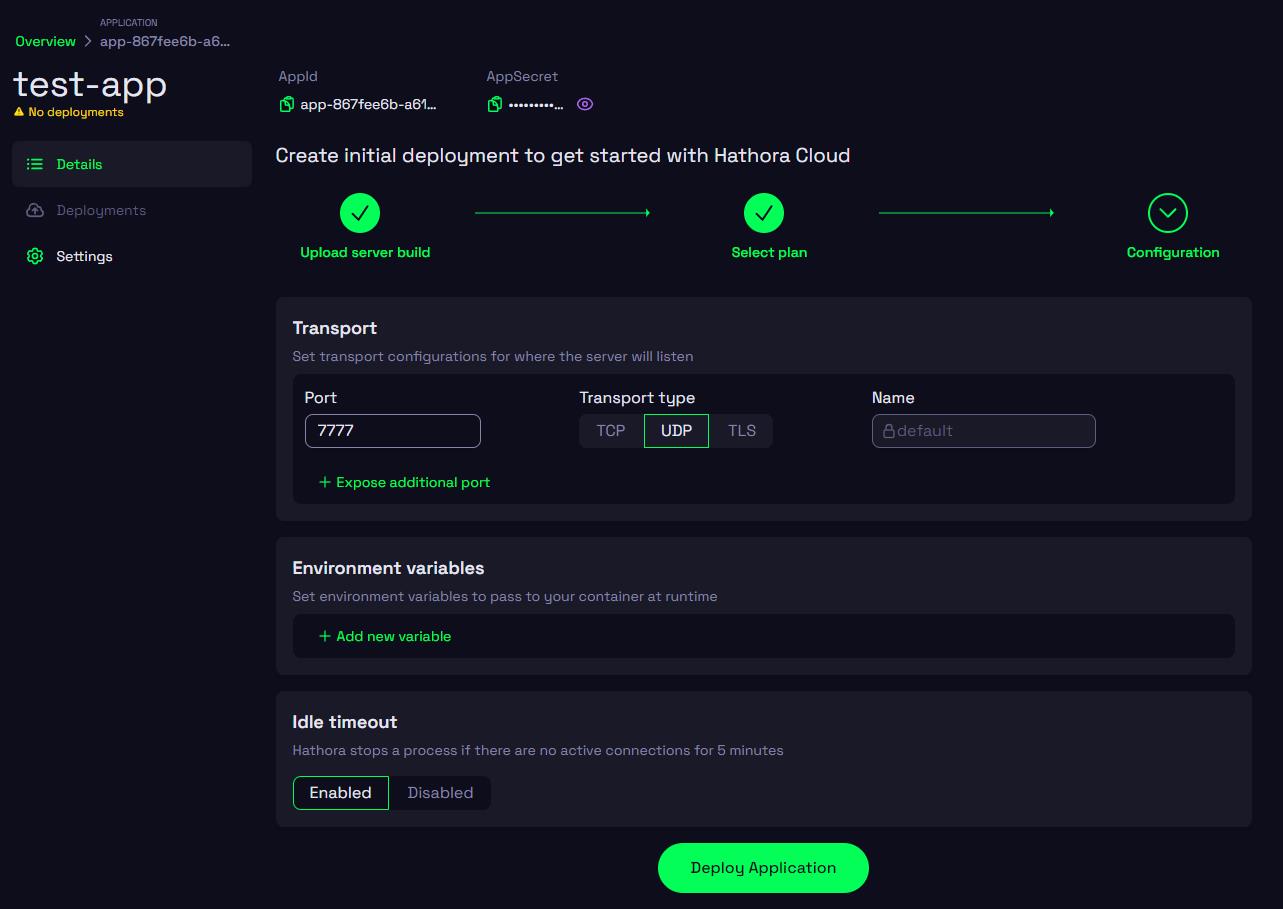The width and height of the screenshot is (1283, 909).
Task: Click the Select plan label
Action: point(769,252)
